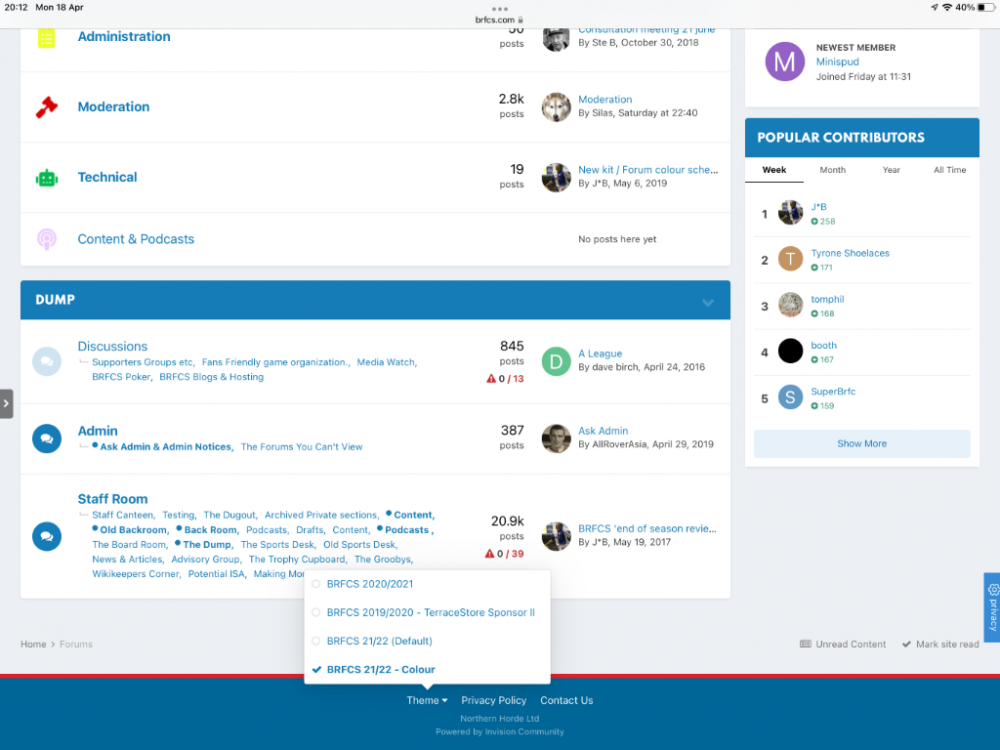Click the Discussions forum speech bubble icon
The width and height of the screenshot is (1000, 750).
pyautogui.click(x=47, y=361)
